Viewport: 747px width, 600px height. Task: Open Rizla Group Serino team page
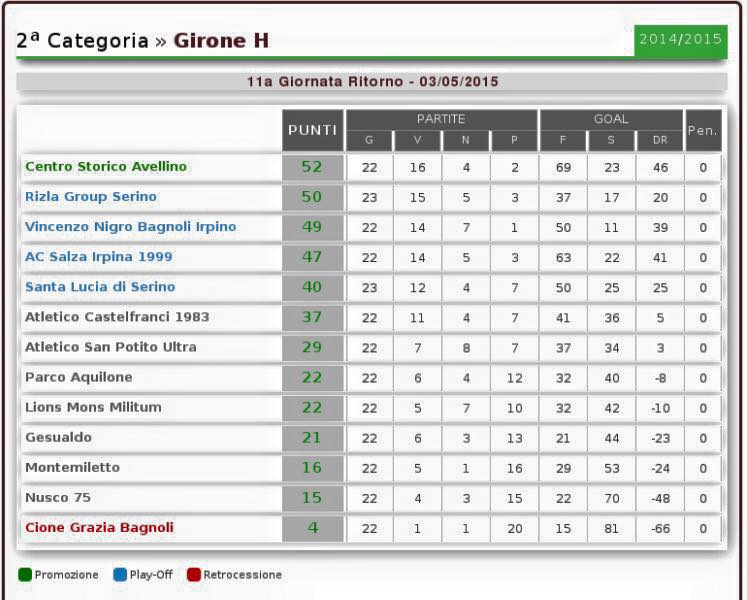coord(90,197)
